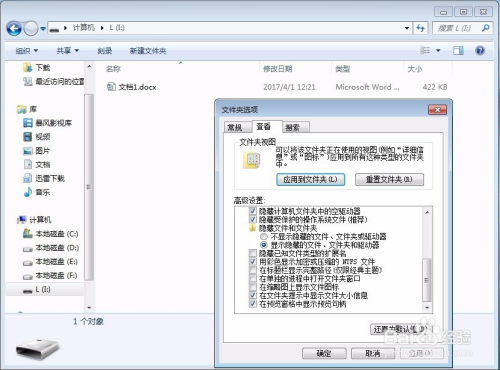Click the 库 libraries icon

coord(22,109)
